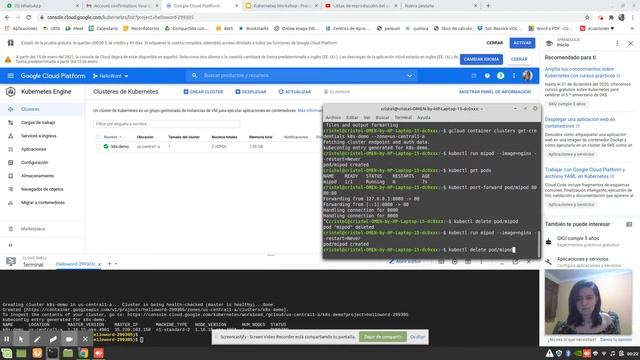Open Almacenamiento in the sidebar
Viewport: 640px width, 360px height.
pos(42,176)
